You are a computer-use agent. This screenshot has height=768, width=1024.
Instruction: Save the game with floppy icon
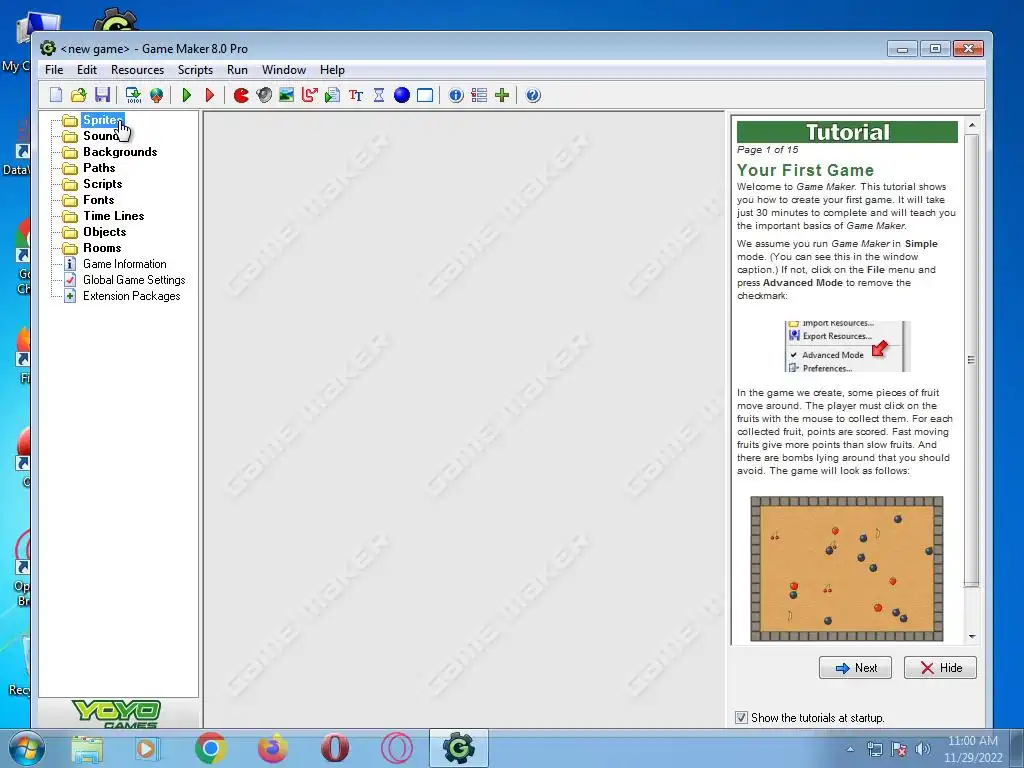(x=102, y=95)
